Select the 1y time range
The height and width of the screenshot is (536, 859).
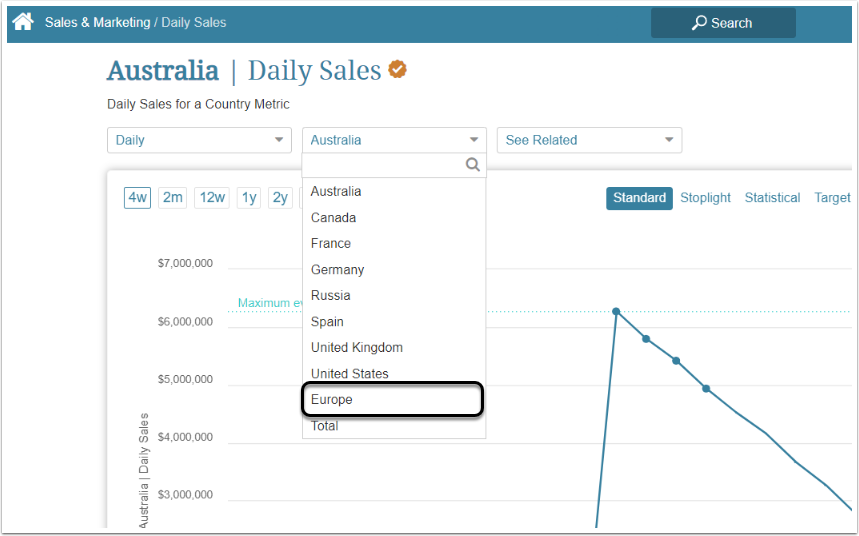pos(249,198)
